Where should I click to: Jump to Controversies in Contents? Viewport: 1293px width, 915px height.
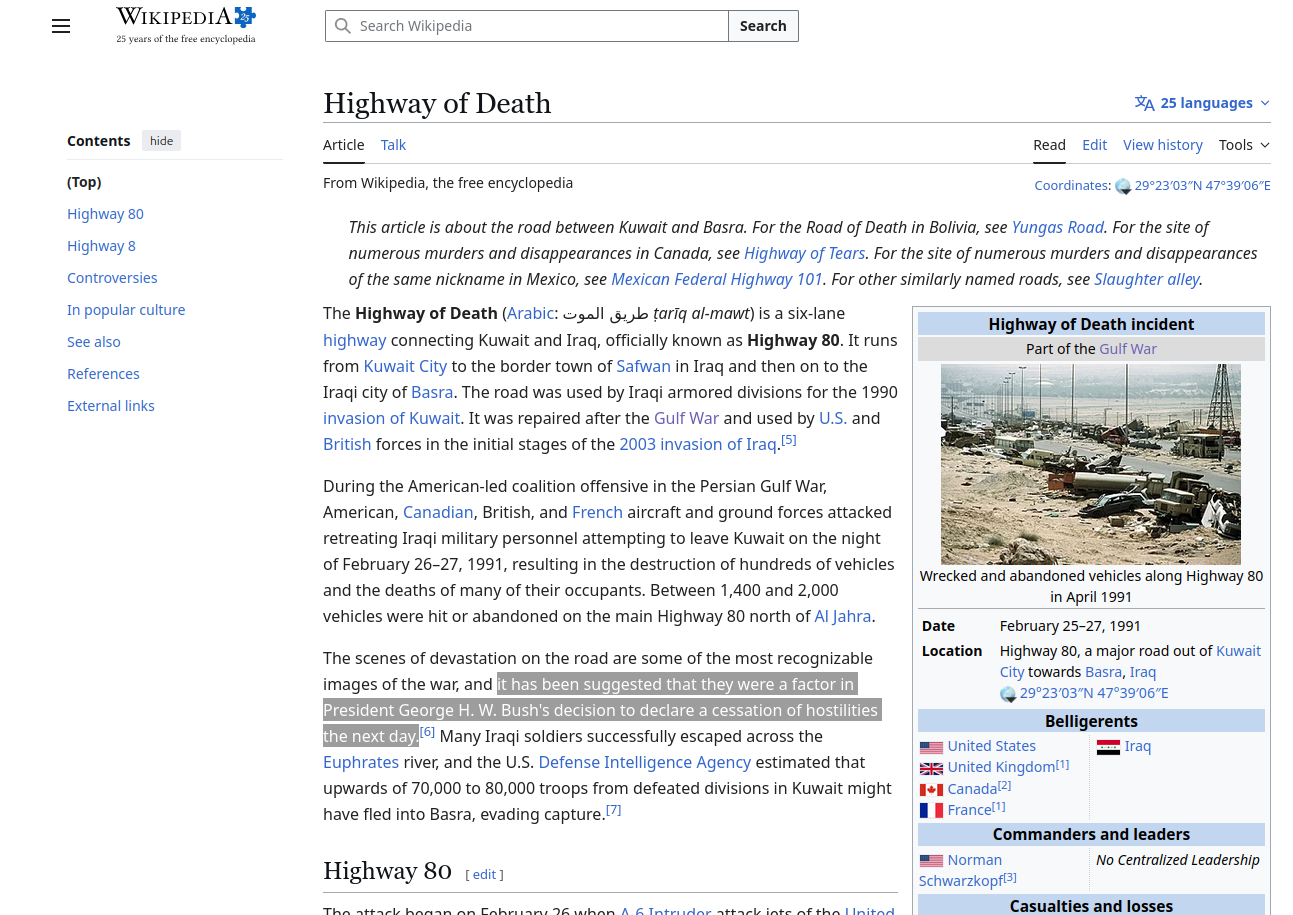[x=112, y=278]
